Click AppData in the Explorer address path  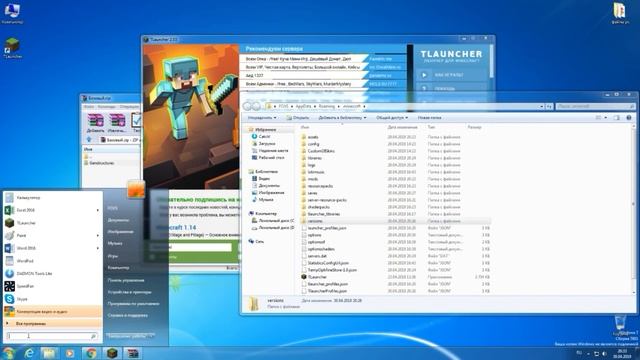pyautogui.click(x=303, y=106)
